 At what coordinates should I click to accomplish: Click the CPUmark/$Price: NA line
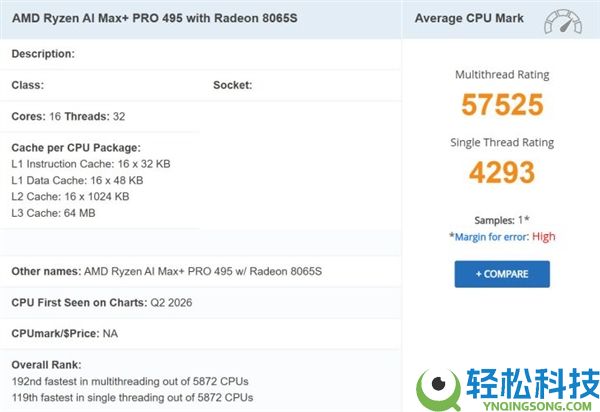pos(65,334)
